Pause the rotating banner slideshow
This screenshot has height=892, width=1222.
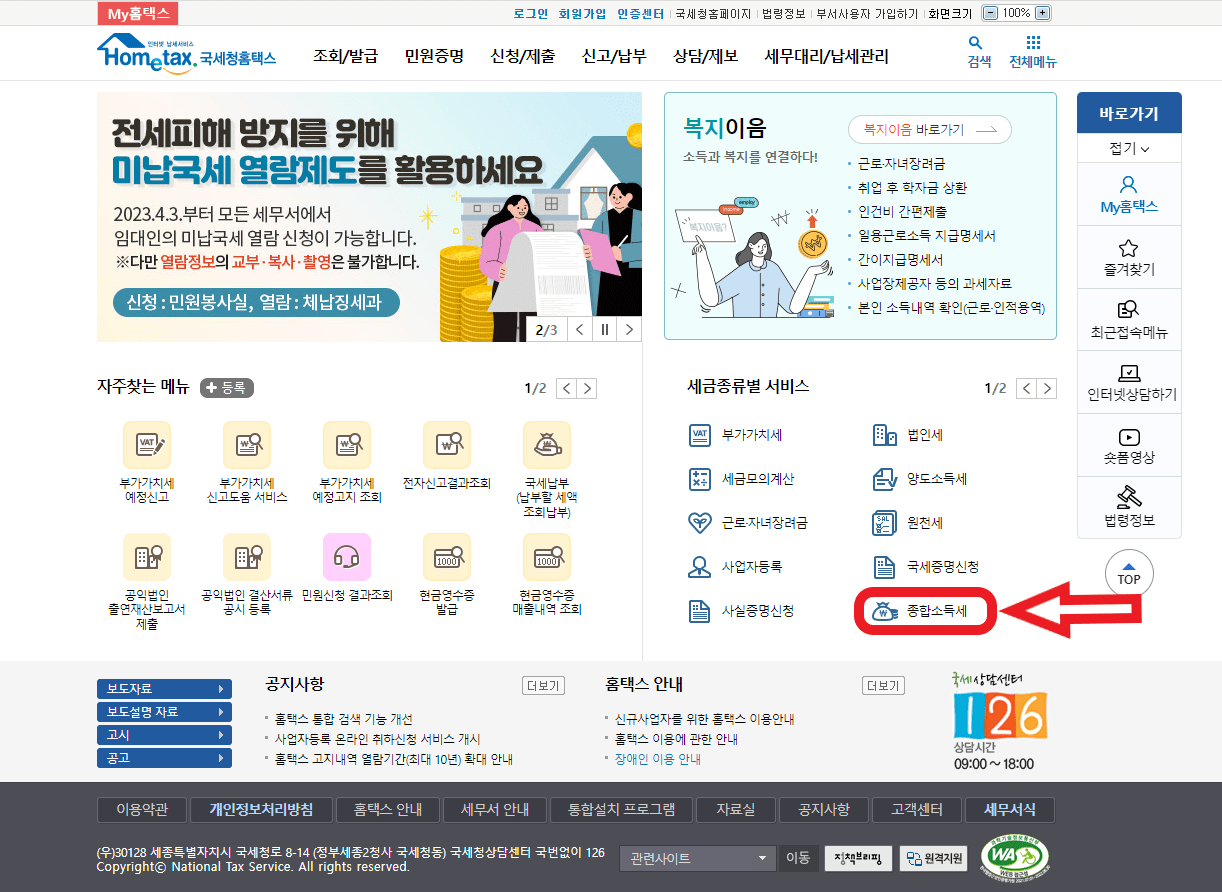pos(604,328)
